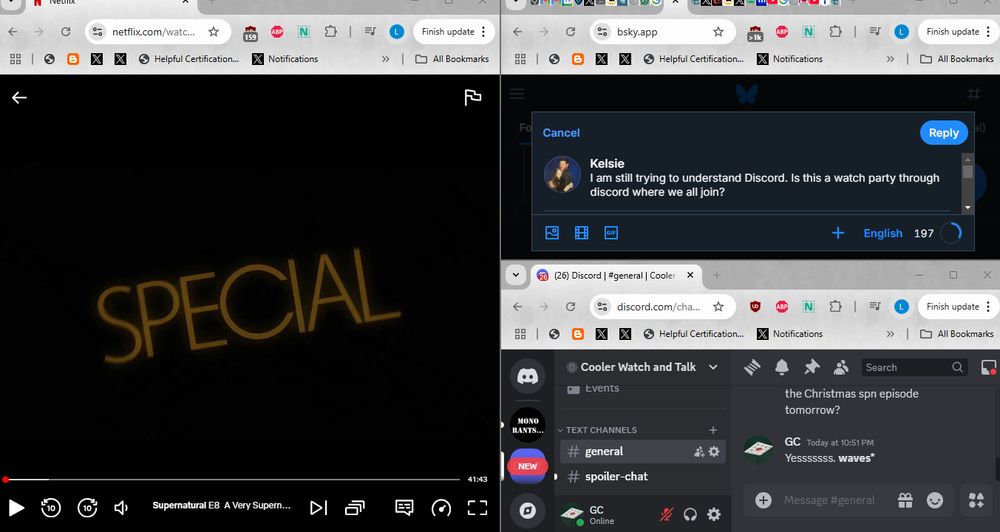Open Chrome menu dots in Discord window
This screenshot has width=1000, height=532.
tap(988, 307)
